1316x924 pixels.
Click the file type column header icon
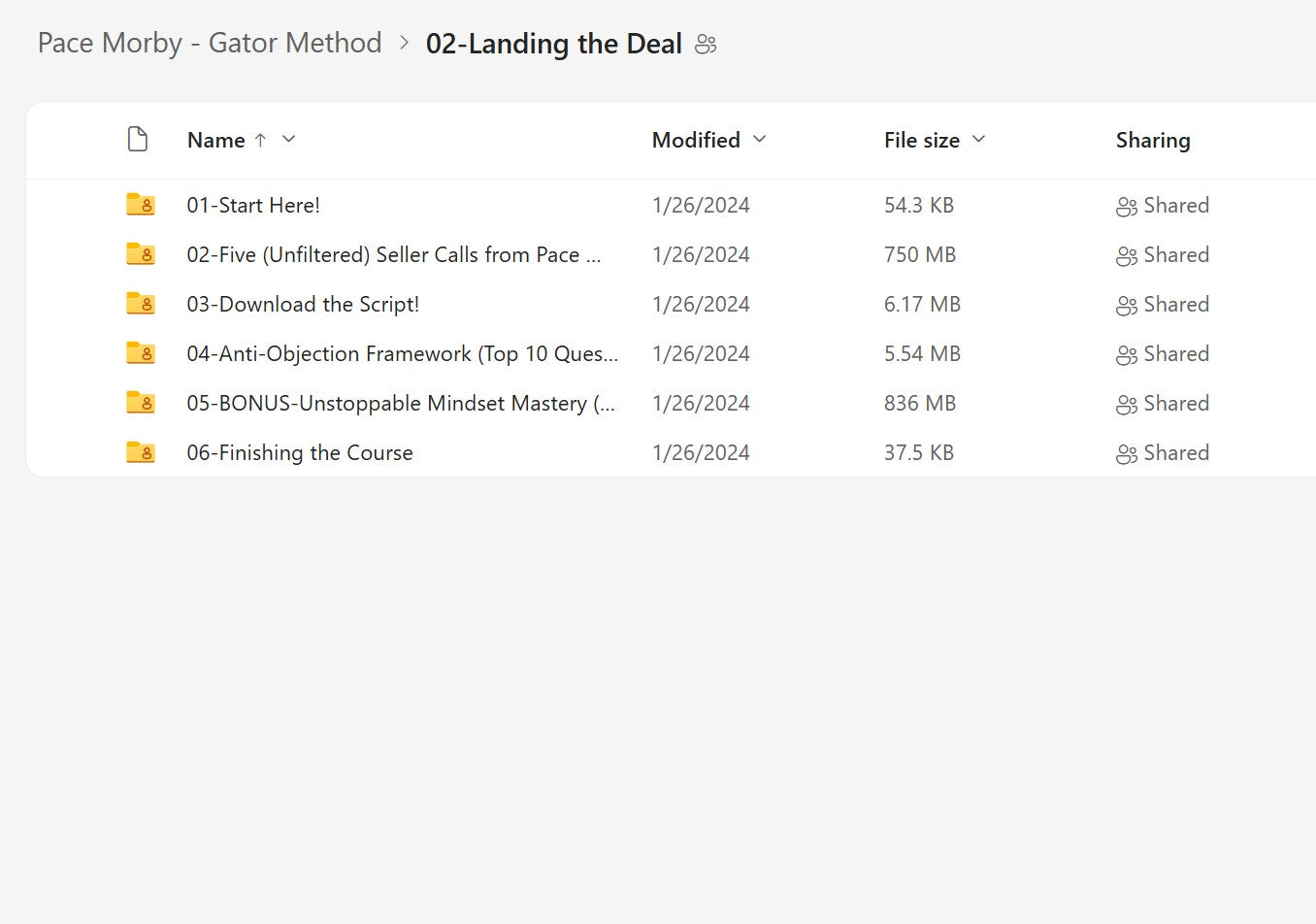point(138,140)
